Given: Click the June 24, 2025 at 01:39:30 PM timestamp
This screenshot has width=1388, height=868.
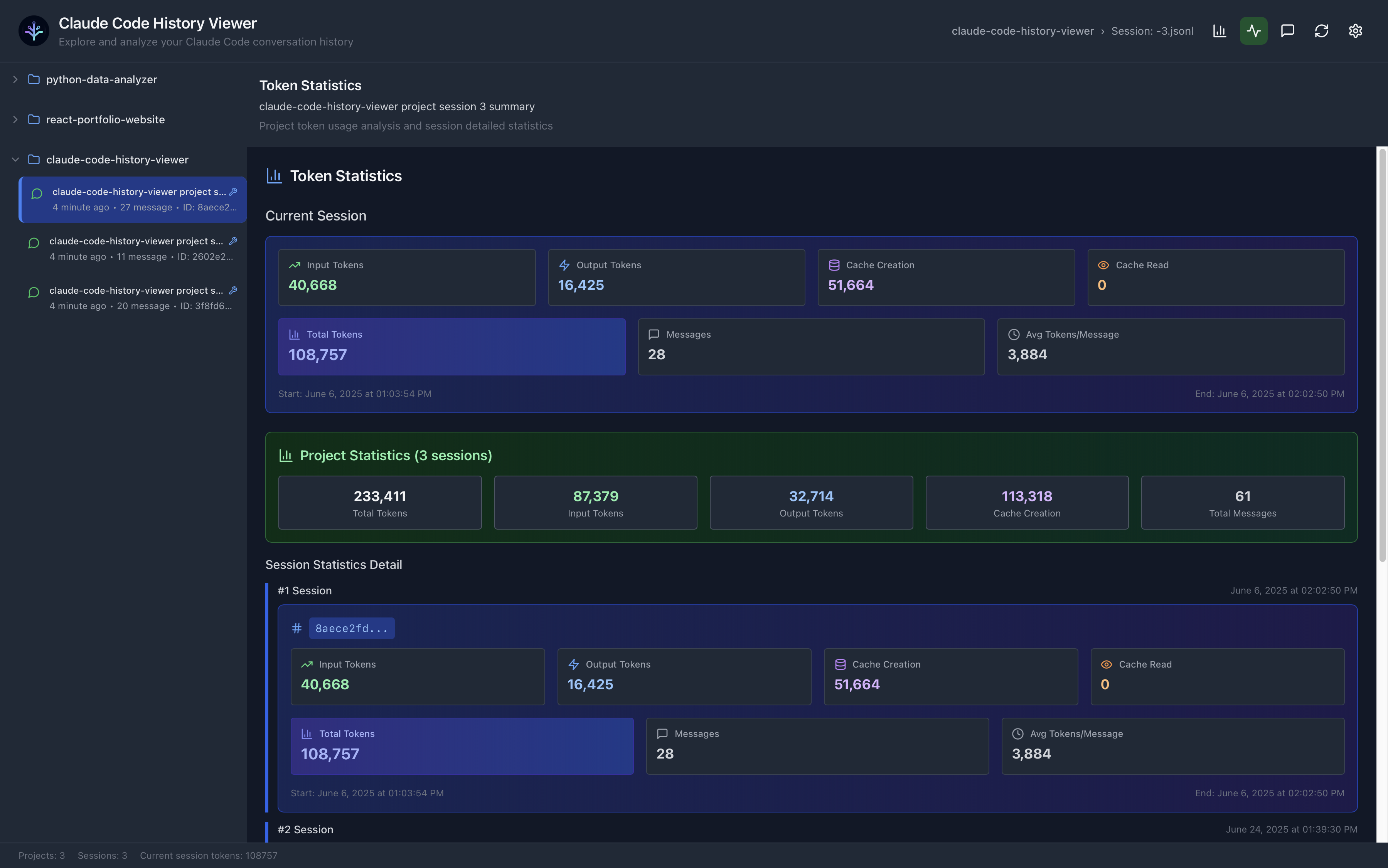Looking at the screenshot, I should click(x=1292, y=829).
